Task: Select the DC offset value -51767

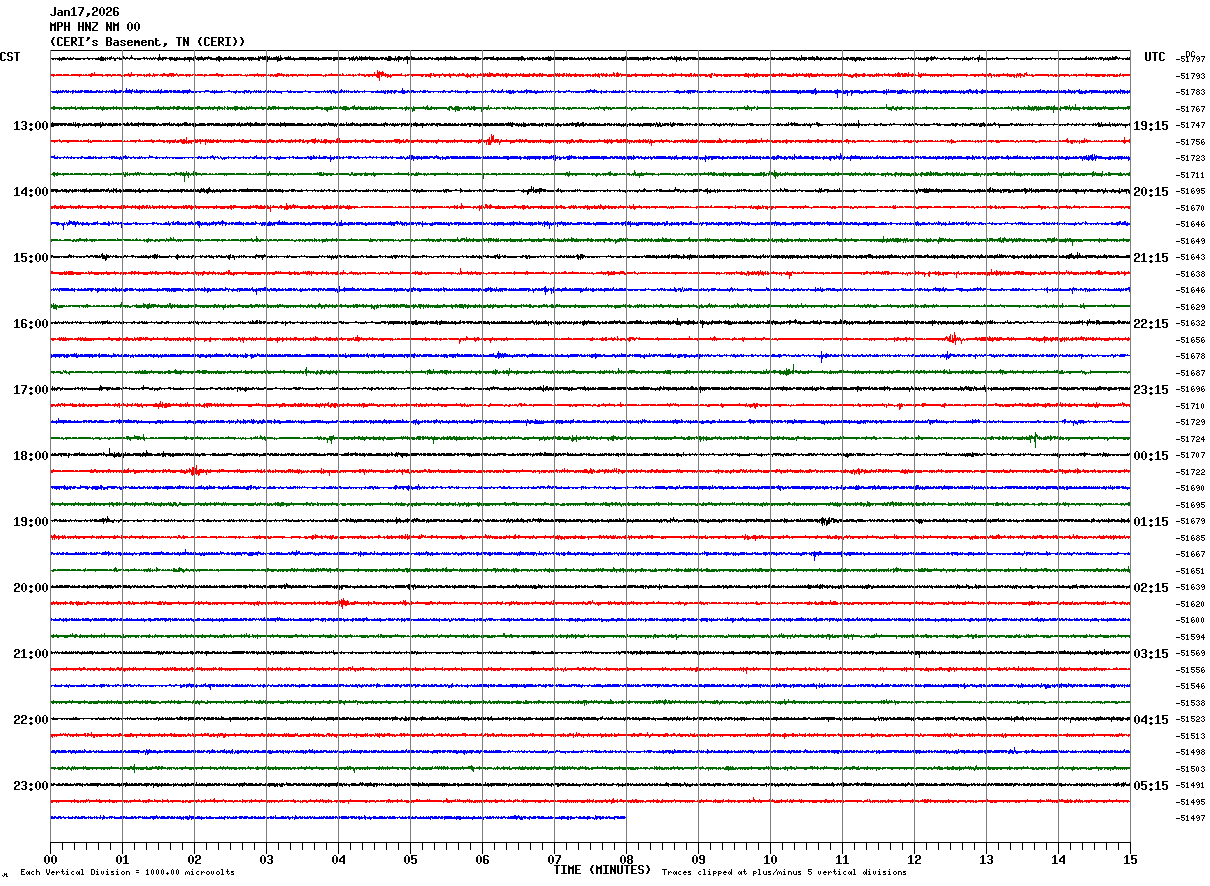Action: point(1191,109)
